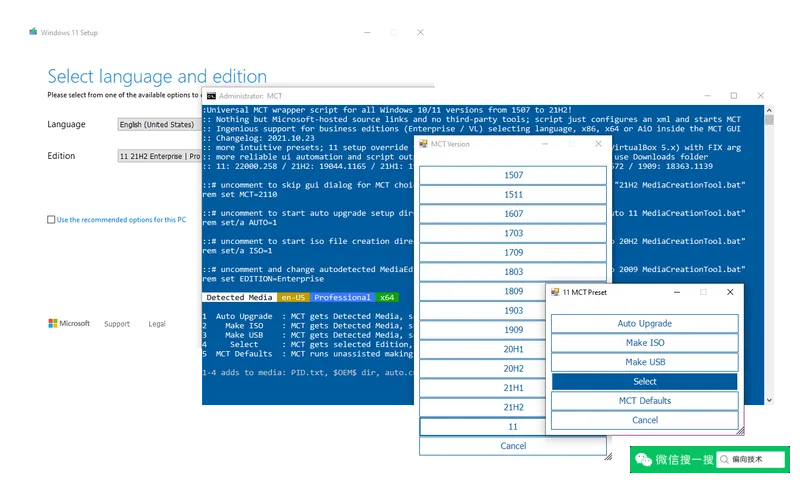
Task: Choose version 1703 in MCT Version
Action: coord(513,233)
